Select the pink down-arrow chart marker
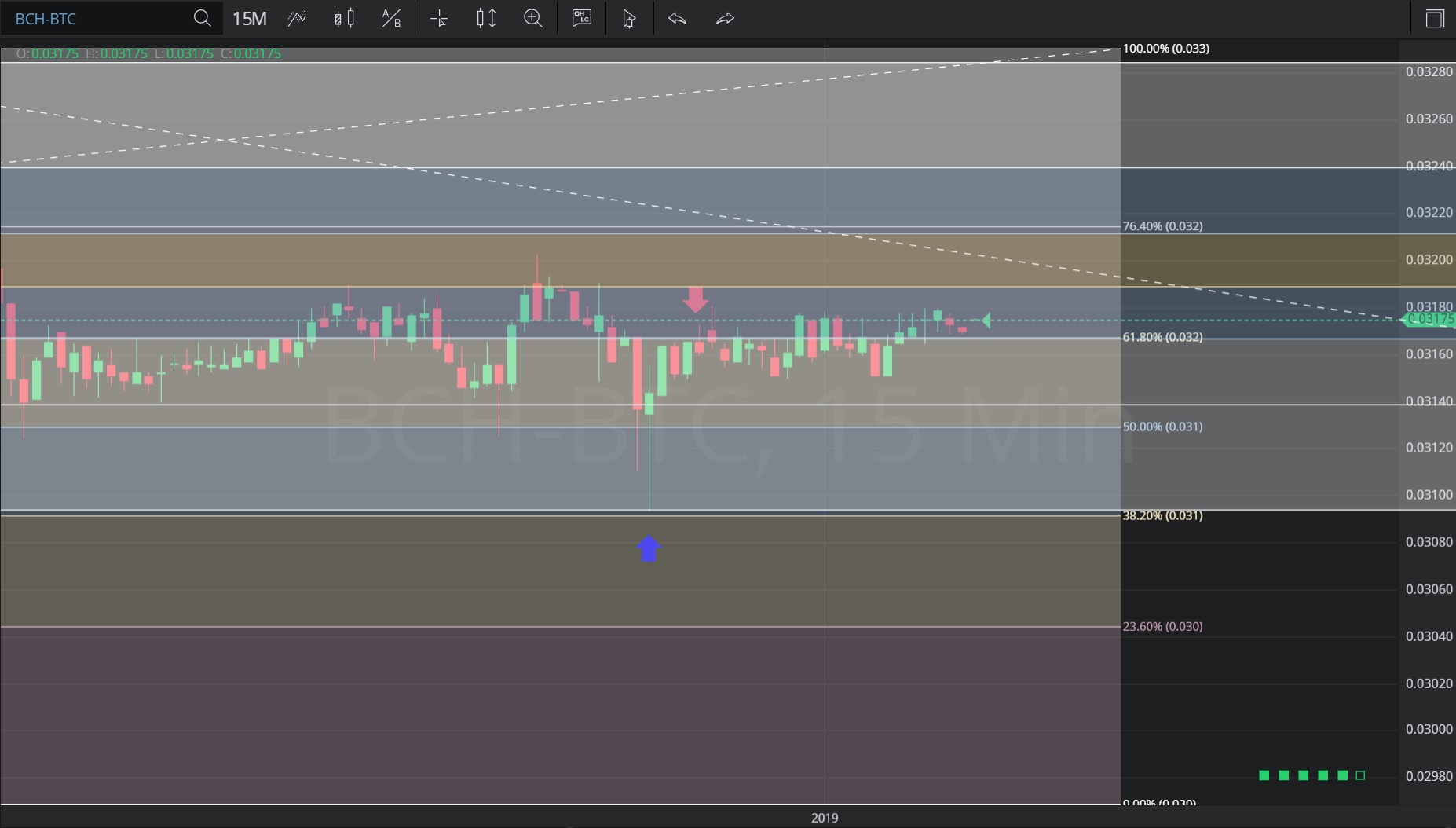This screenshot has height=828, width=1456. [x=695, y=299]
